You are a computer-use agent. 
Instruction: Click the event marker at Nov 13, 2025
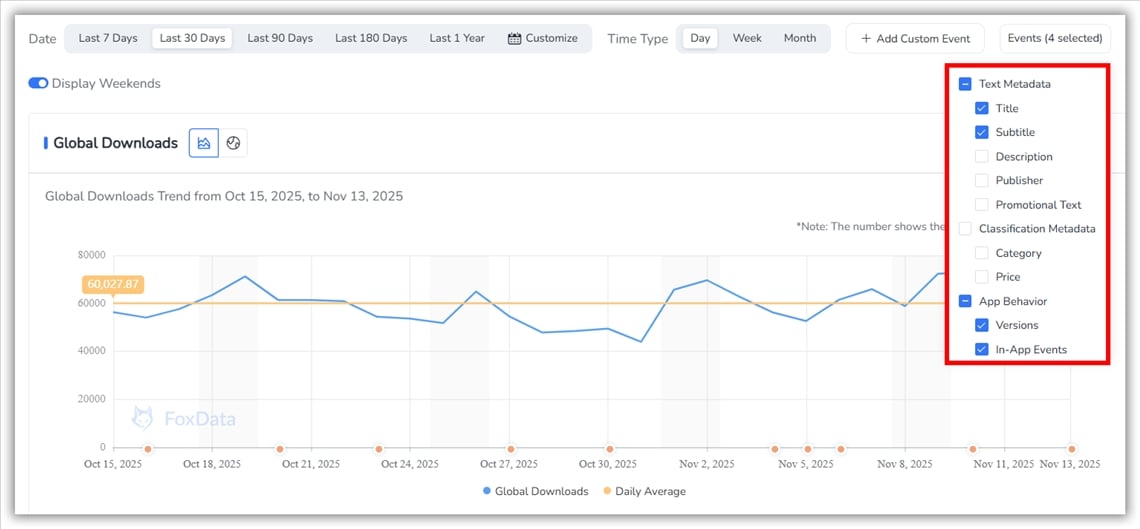pos(1071,449)
